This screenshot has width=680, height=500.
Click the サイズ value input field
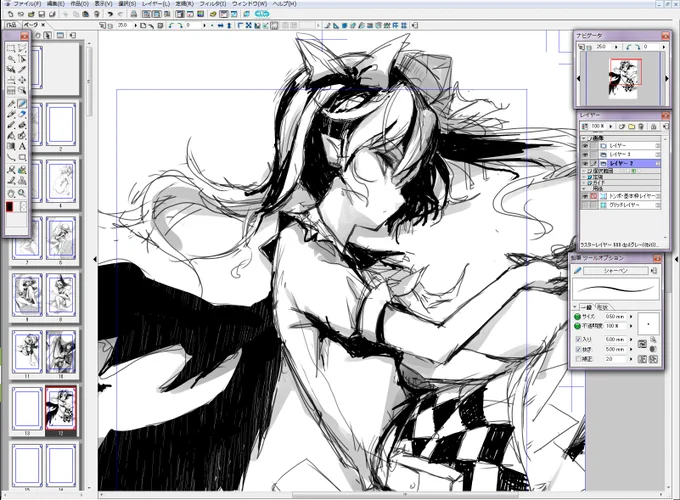(x=616, y=317)
